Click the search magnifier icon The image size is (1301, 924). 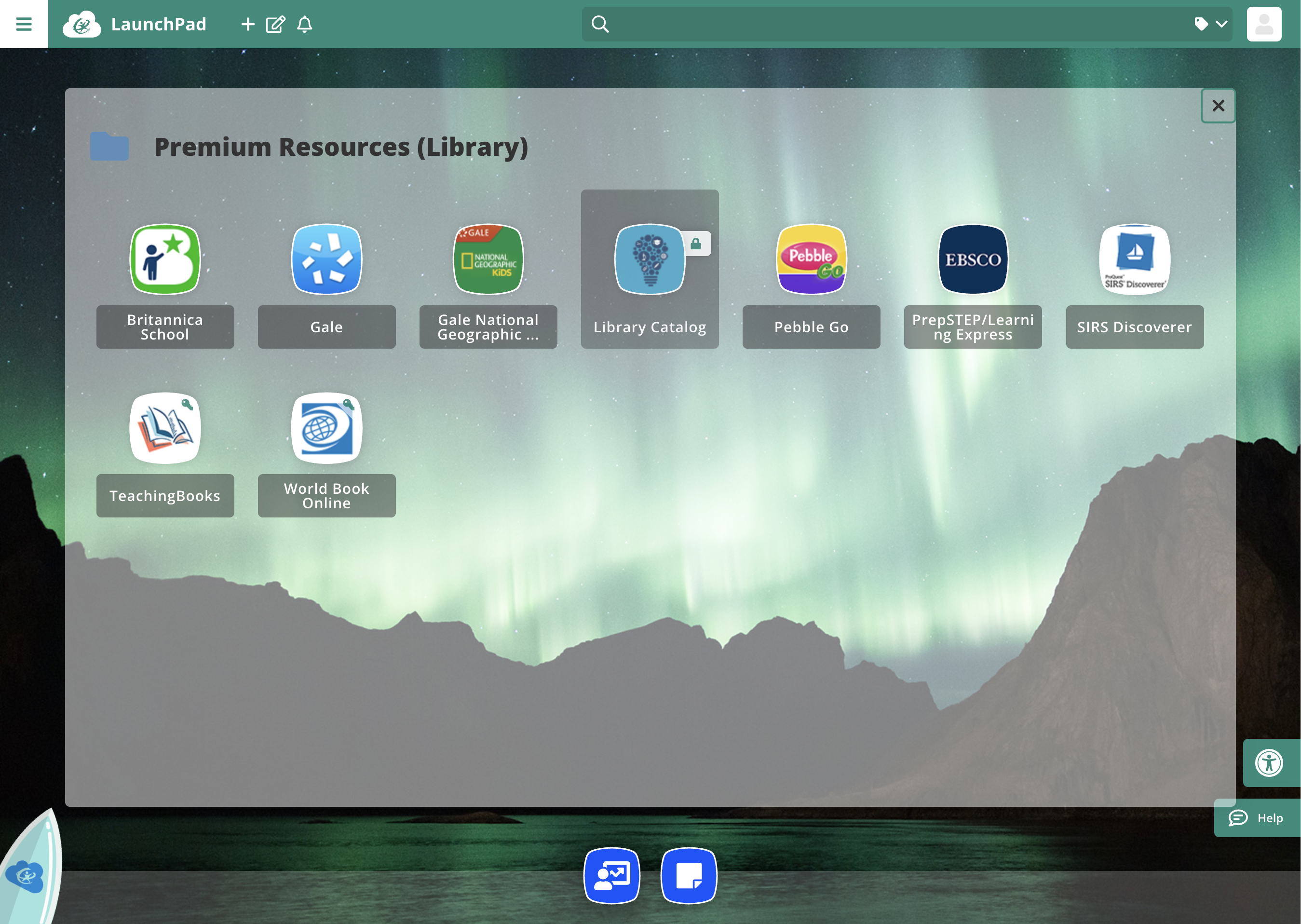click(599, 24)
